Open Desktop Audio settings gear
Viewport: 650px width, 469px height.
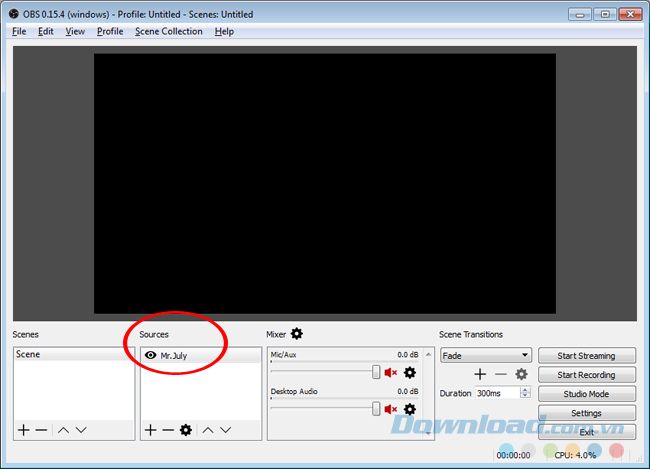pyautogui.click(x=410, y=409)
